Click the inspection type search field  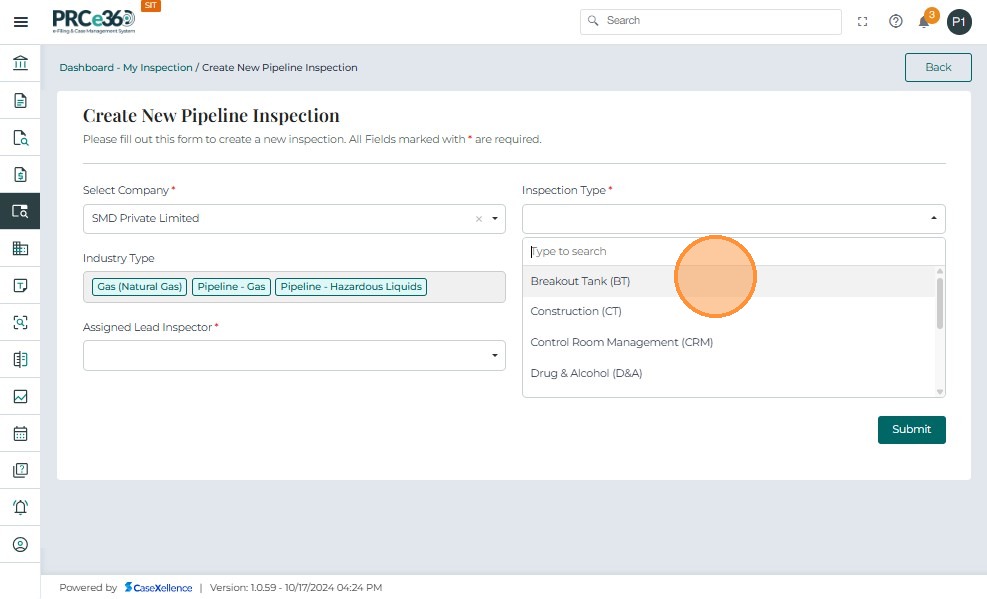pos(733,251)
